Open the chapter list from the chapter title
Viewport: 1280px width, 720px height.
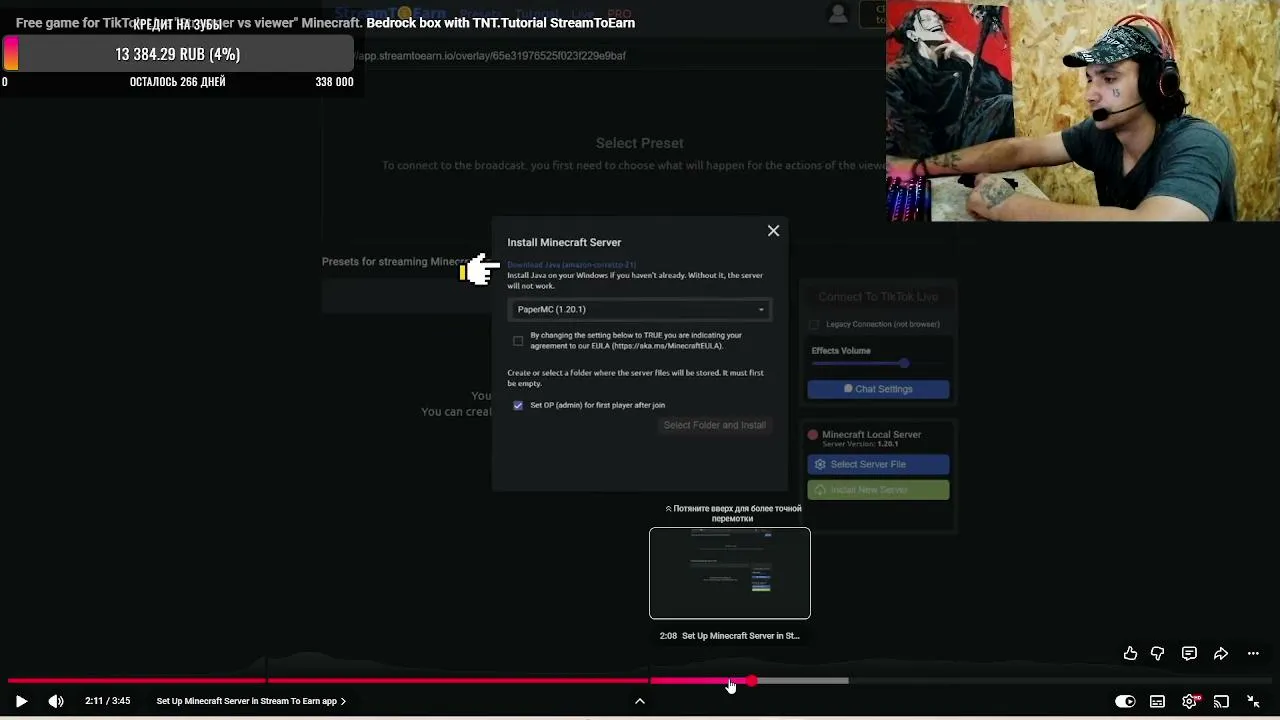point(251,701)
